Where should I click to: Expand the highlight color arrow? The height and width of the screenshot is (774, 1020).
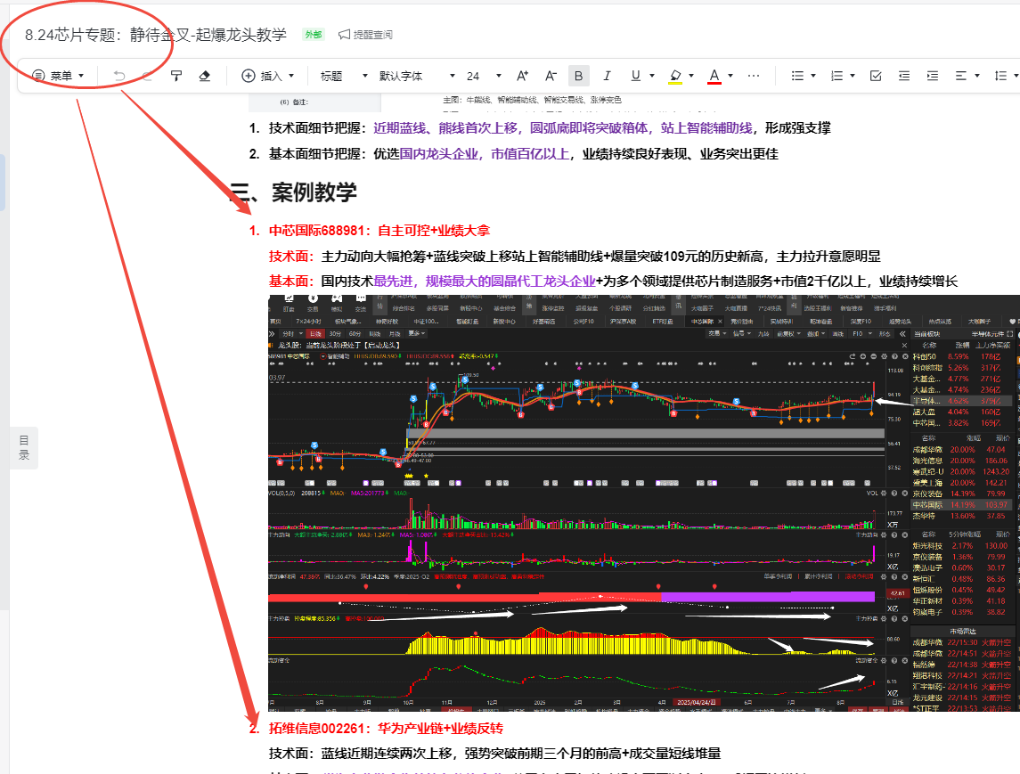691,76
